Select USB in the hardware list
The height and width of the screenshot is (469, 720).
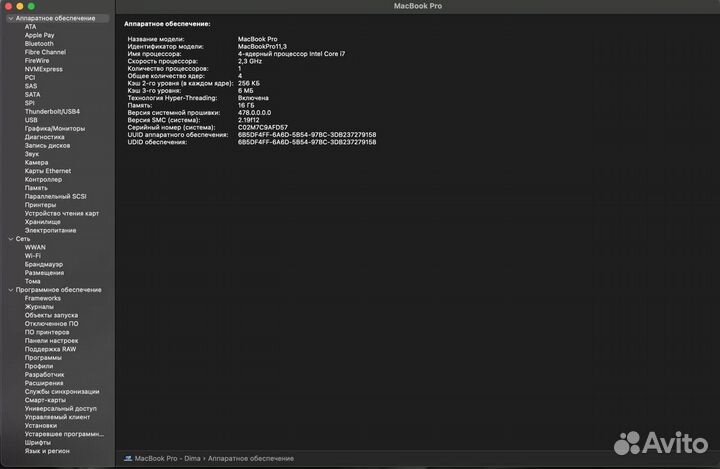tap(31, 120)
